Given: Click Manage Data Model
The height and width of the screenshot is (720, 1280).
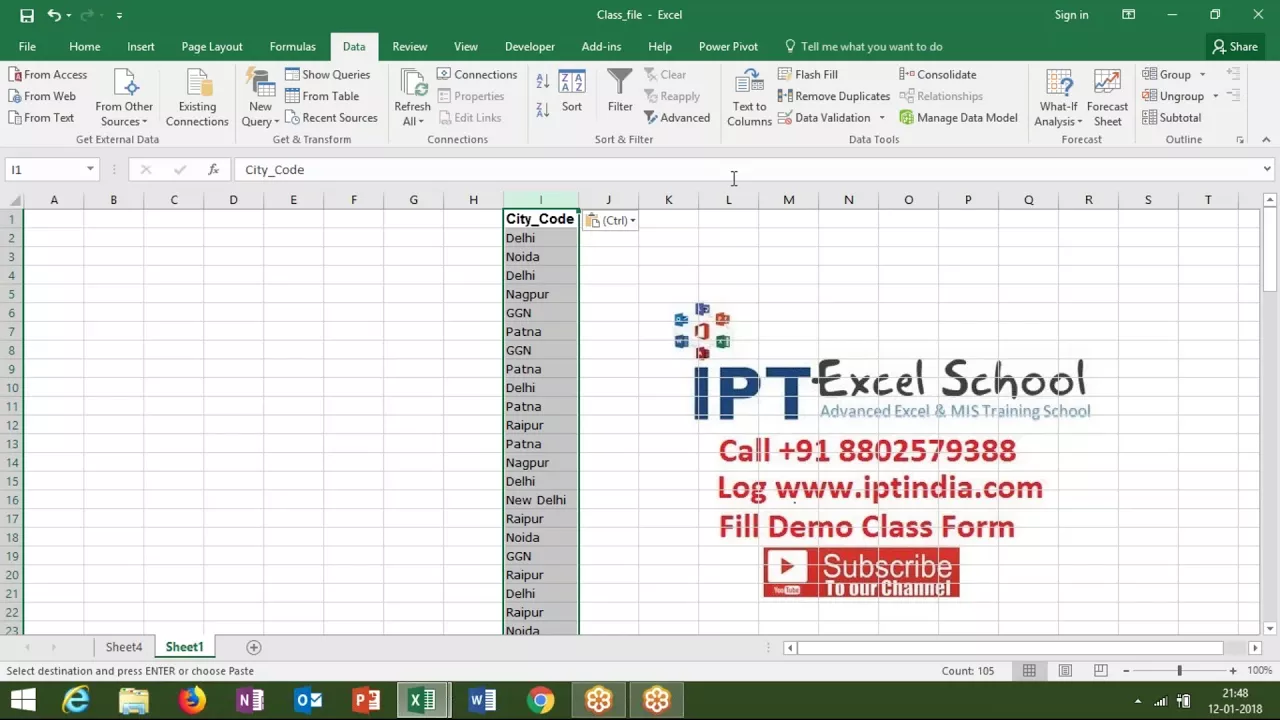Looking at the screenshot, I should point(958,117).
